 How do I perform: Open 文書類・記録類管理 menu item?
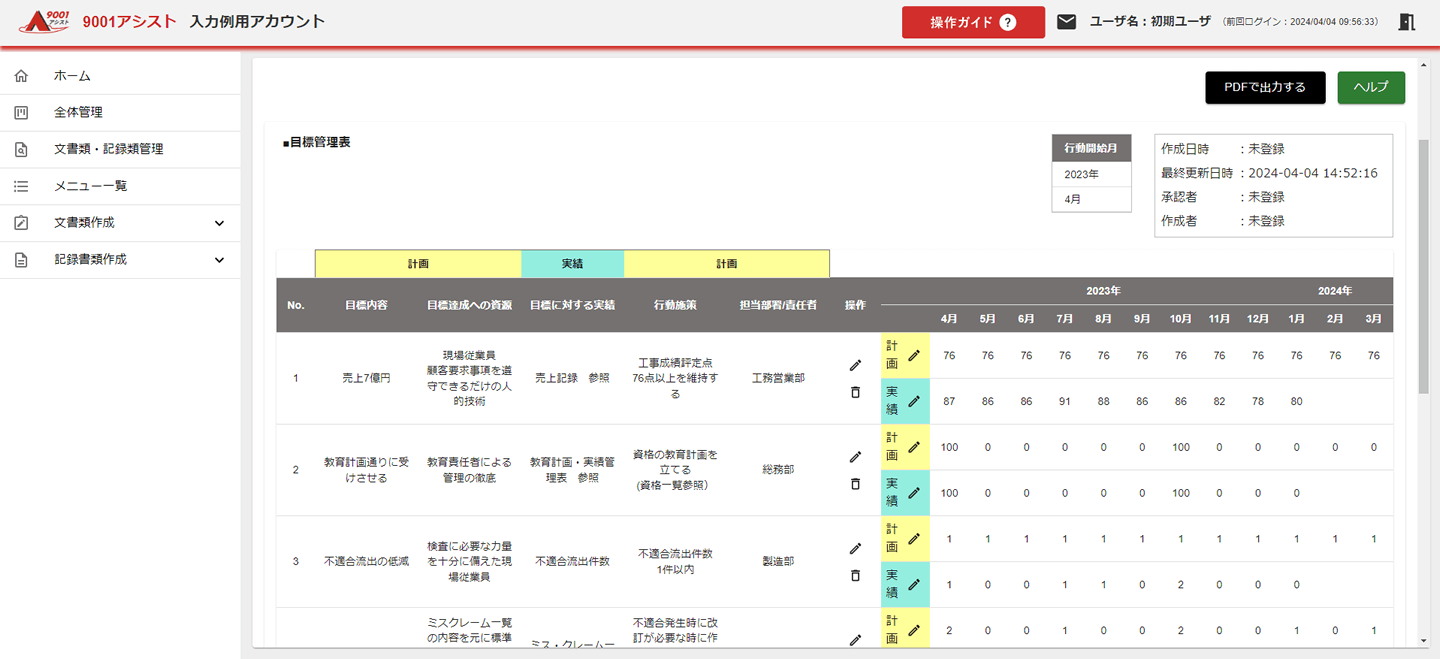[x=120, y=149]
